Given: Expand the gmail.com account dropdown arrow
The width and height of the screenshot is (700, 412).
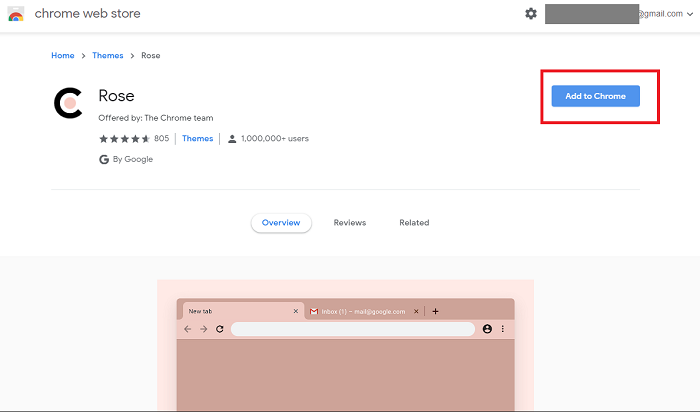Looking at the screenshot, I should tap(690, 14).
